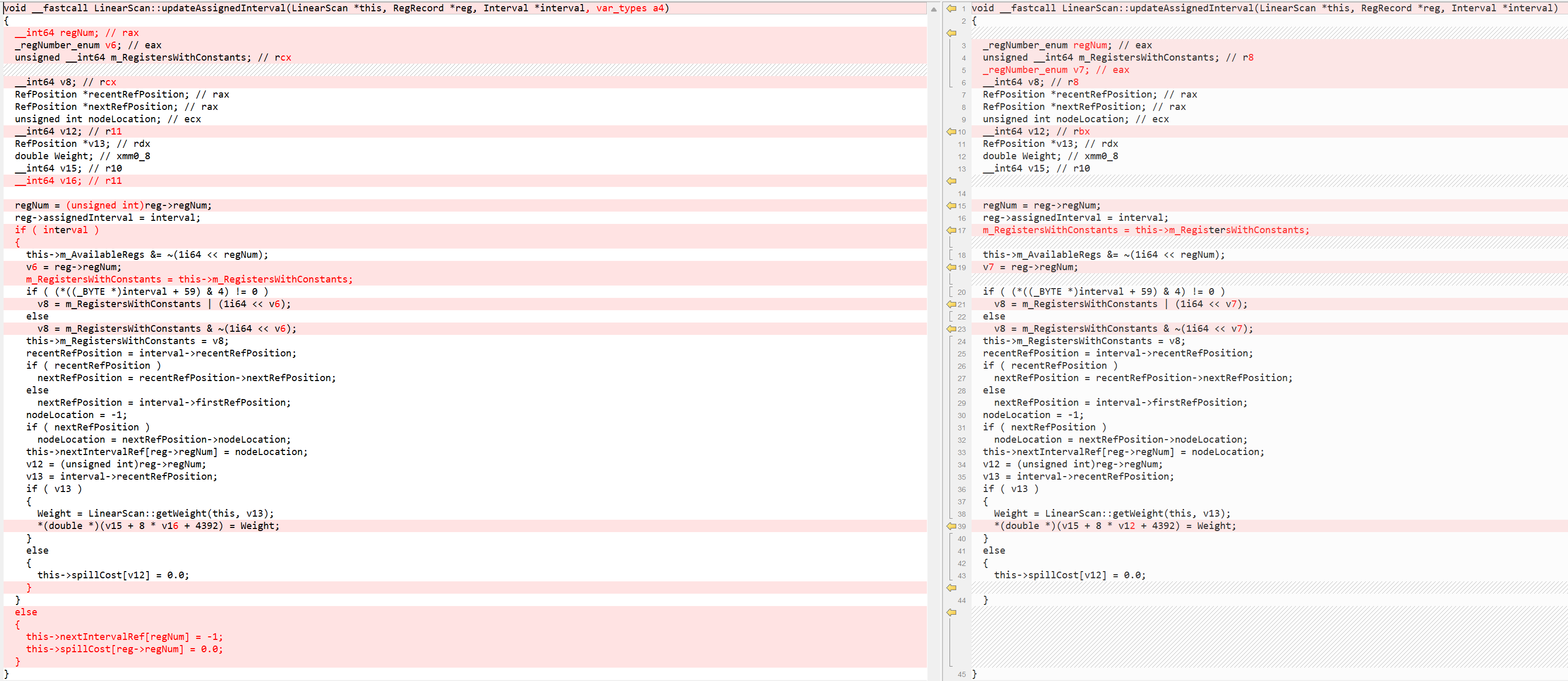This screenshot has width=1568, height=681.
Task: Click merge arrow below line 13
Action: [951, 181]
